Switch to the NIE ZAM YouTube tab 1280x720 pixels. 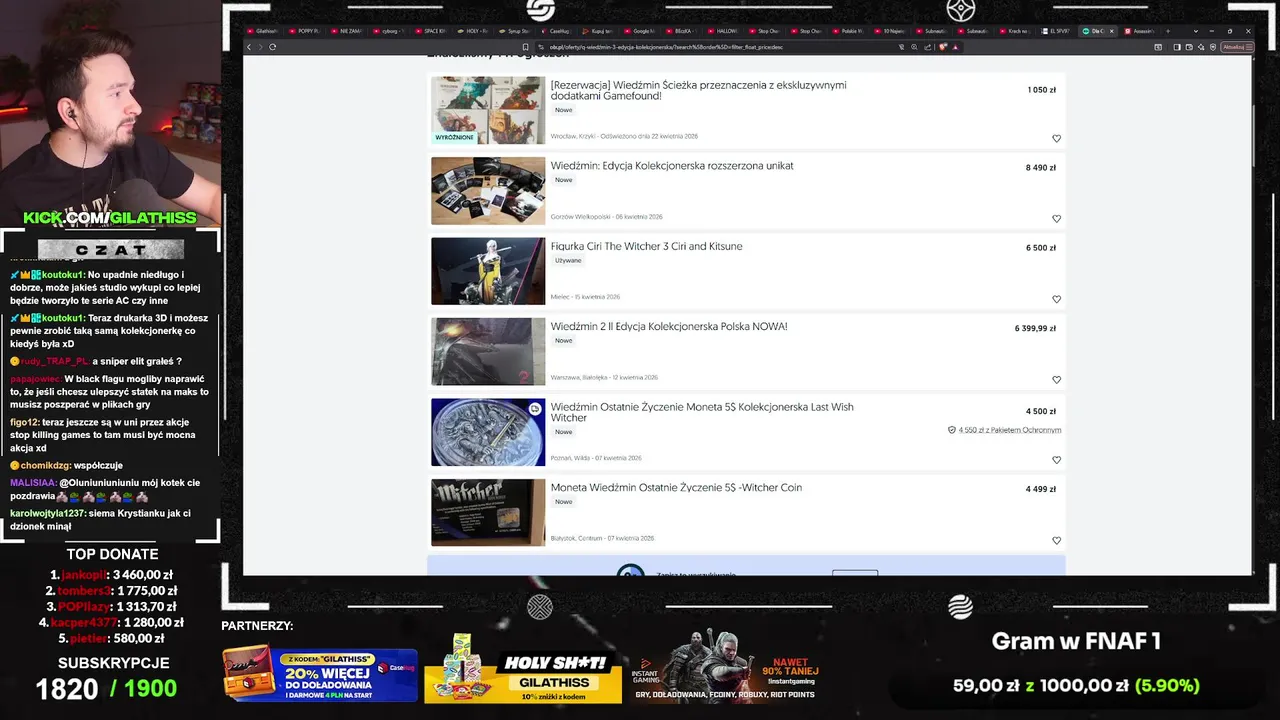[x=347, y=31]
